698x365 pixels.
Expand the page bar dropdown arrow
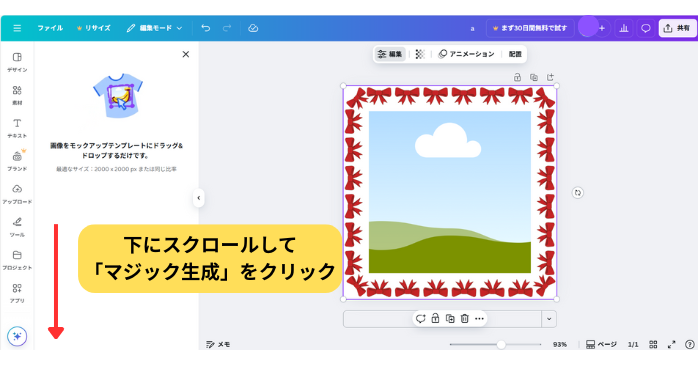549,319
